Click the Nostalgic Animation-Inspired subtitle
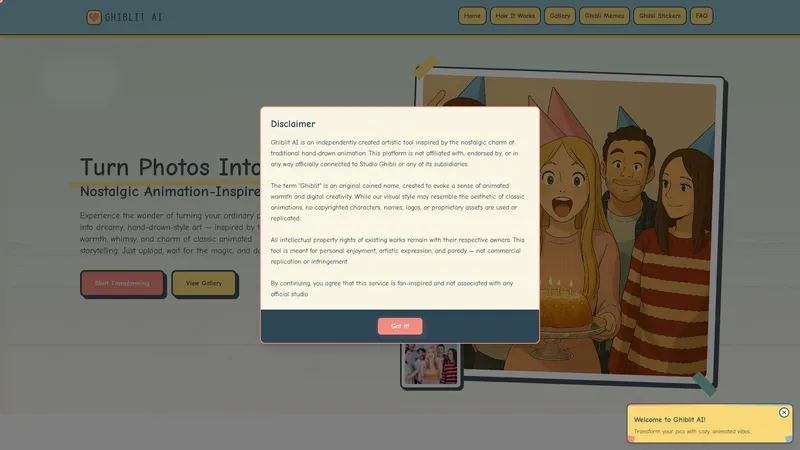 (170, 191)
